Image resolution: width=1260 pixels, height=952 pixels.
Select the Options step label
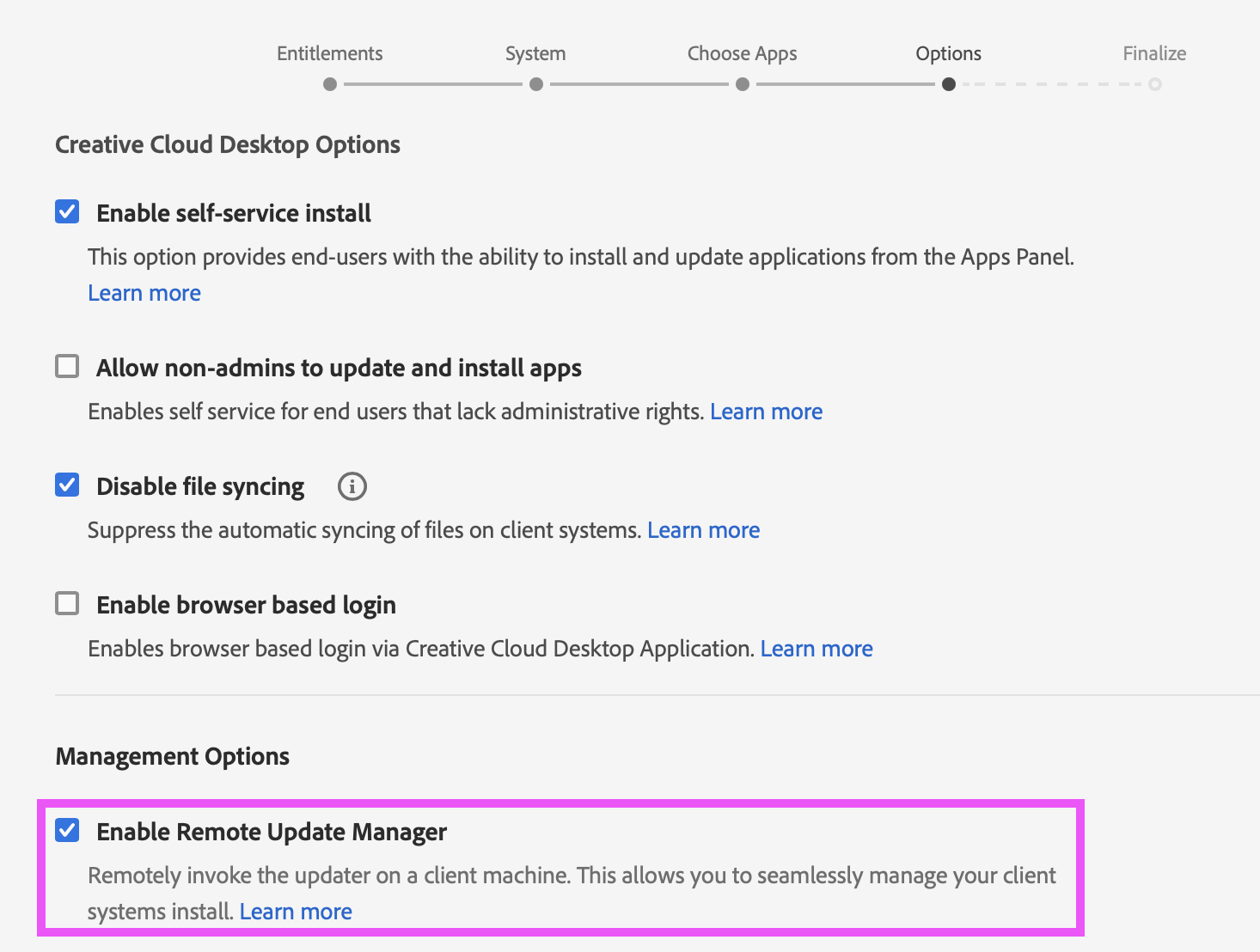point(948,53)
